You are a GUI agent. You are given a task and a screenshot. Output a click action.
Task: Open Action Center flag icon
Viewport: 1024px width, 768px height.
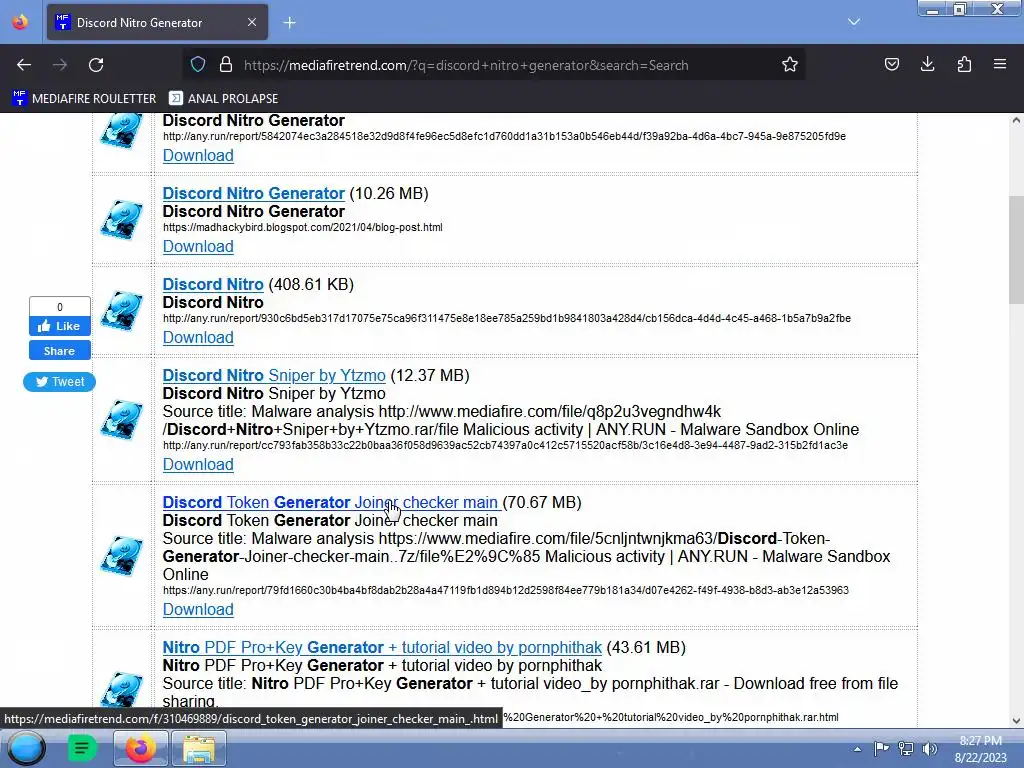coord(881,748)
